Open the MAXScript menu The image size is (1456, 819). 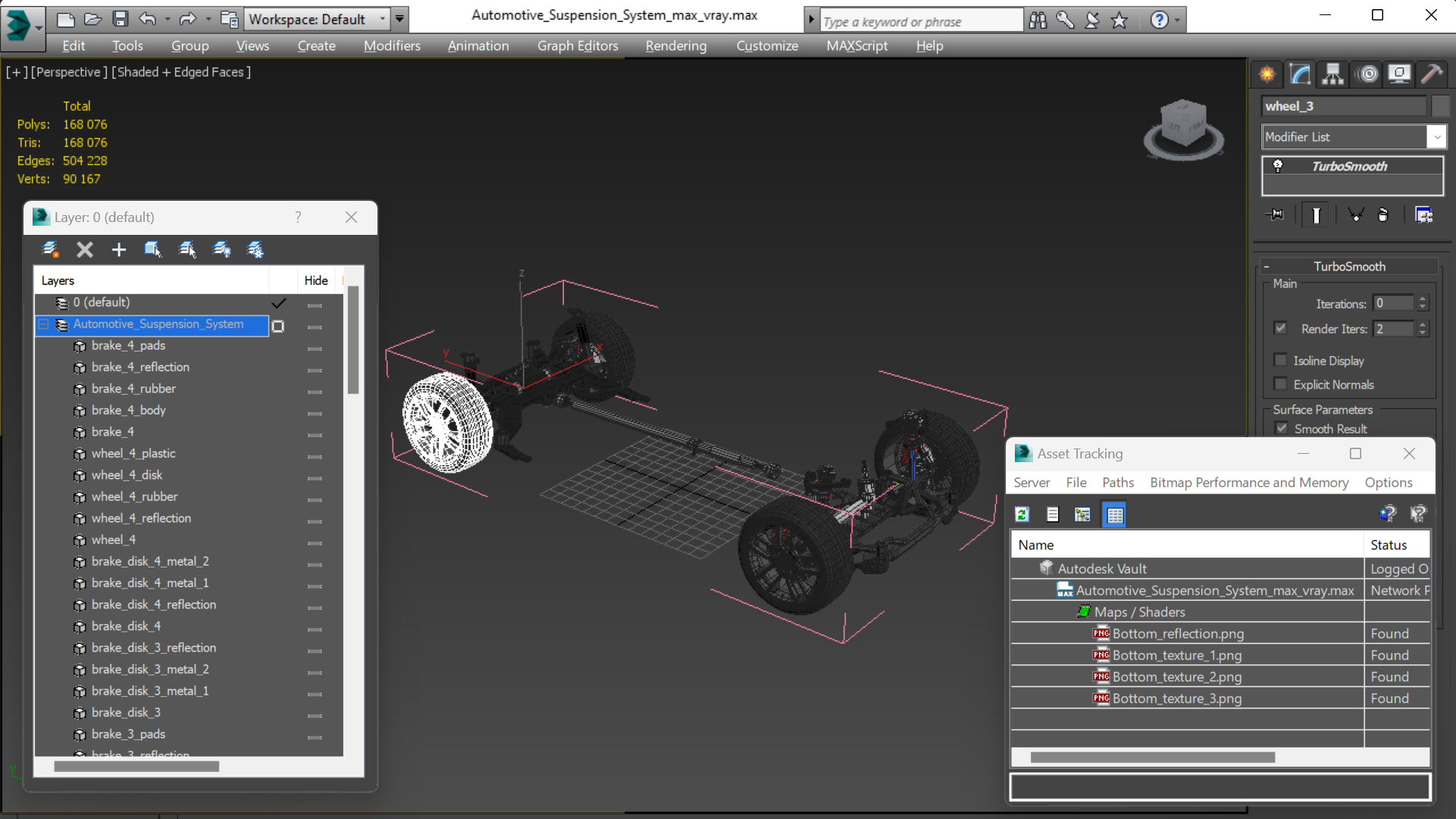857,45
